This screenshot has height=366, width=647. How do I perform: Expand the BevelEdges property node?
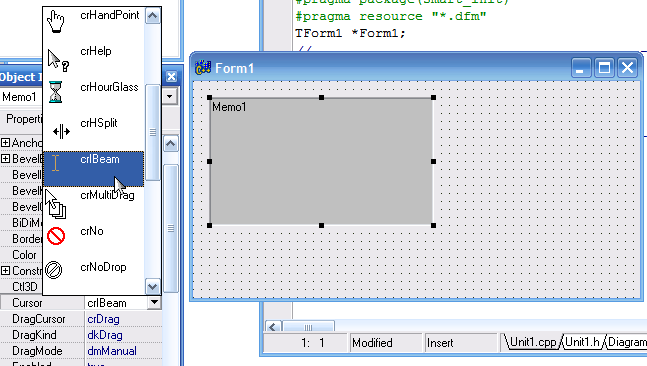(5, 158)
